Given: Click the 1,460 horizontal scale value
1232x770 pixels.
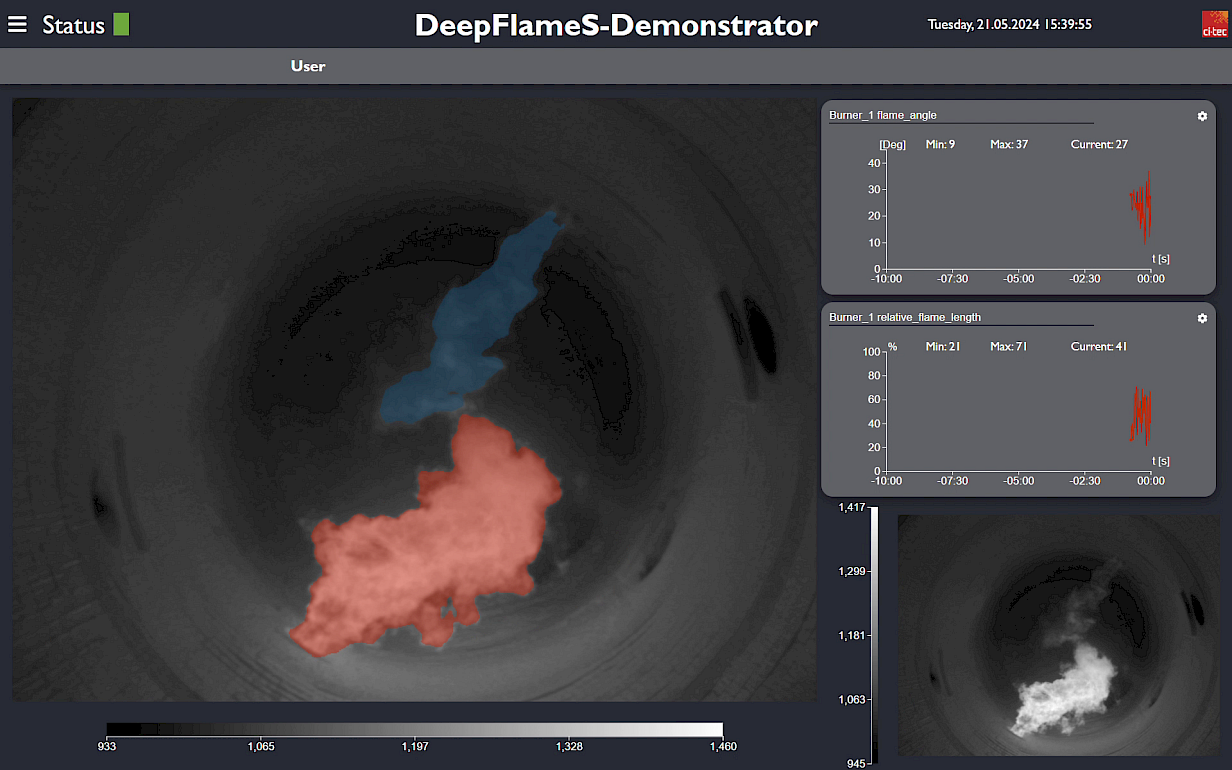Looking at the screenshot, I should tap(722, 747).
